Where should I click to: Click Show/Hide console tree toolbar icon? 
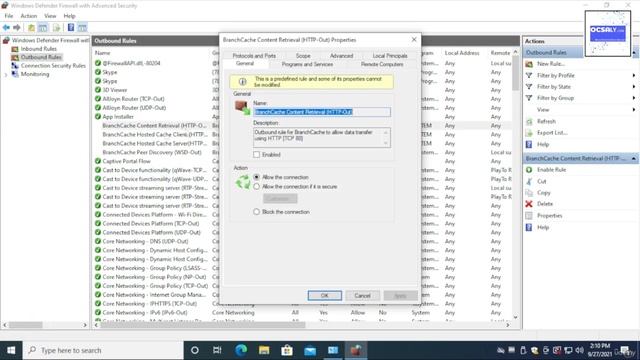43,28
